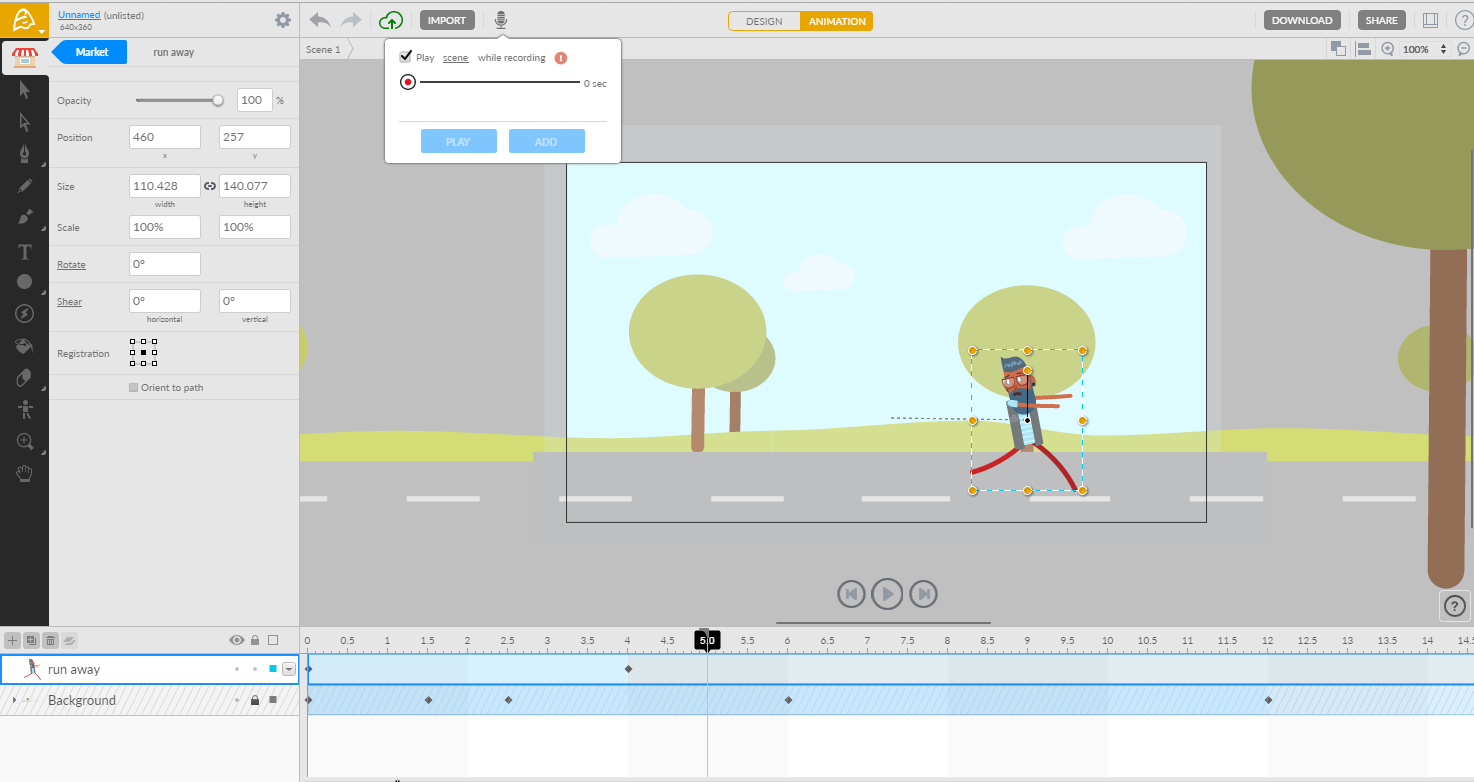The height and width of the screenshot is (782, 1474).
Task: Adjust the Opacity slider handle
Action: (218, 100)
